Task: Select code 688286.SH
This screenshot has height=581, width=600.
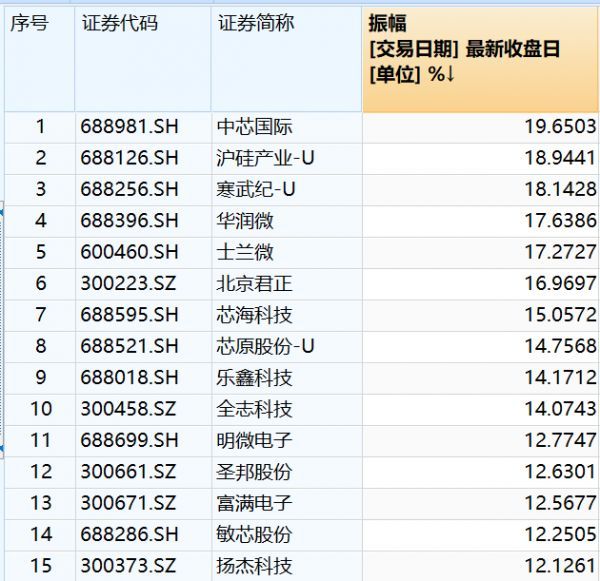Action: (129, 535)
